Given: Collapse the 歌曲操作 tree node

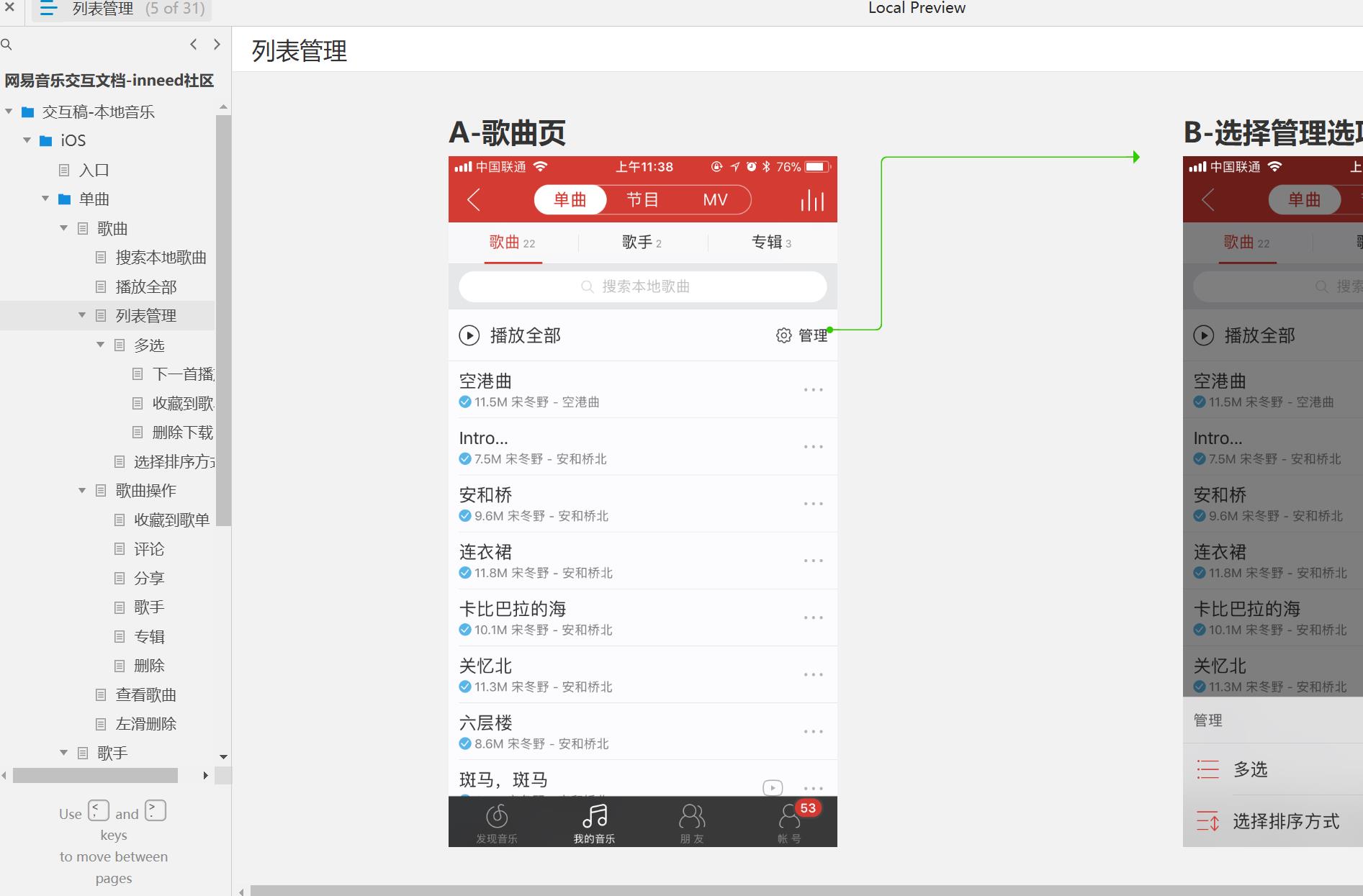Looking at the screenshot, I should tap(82, 490).
